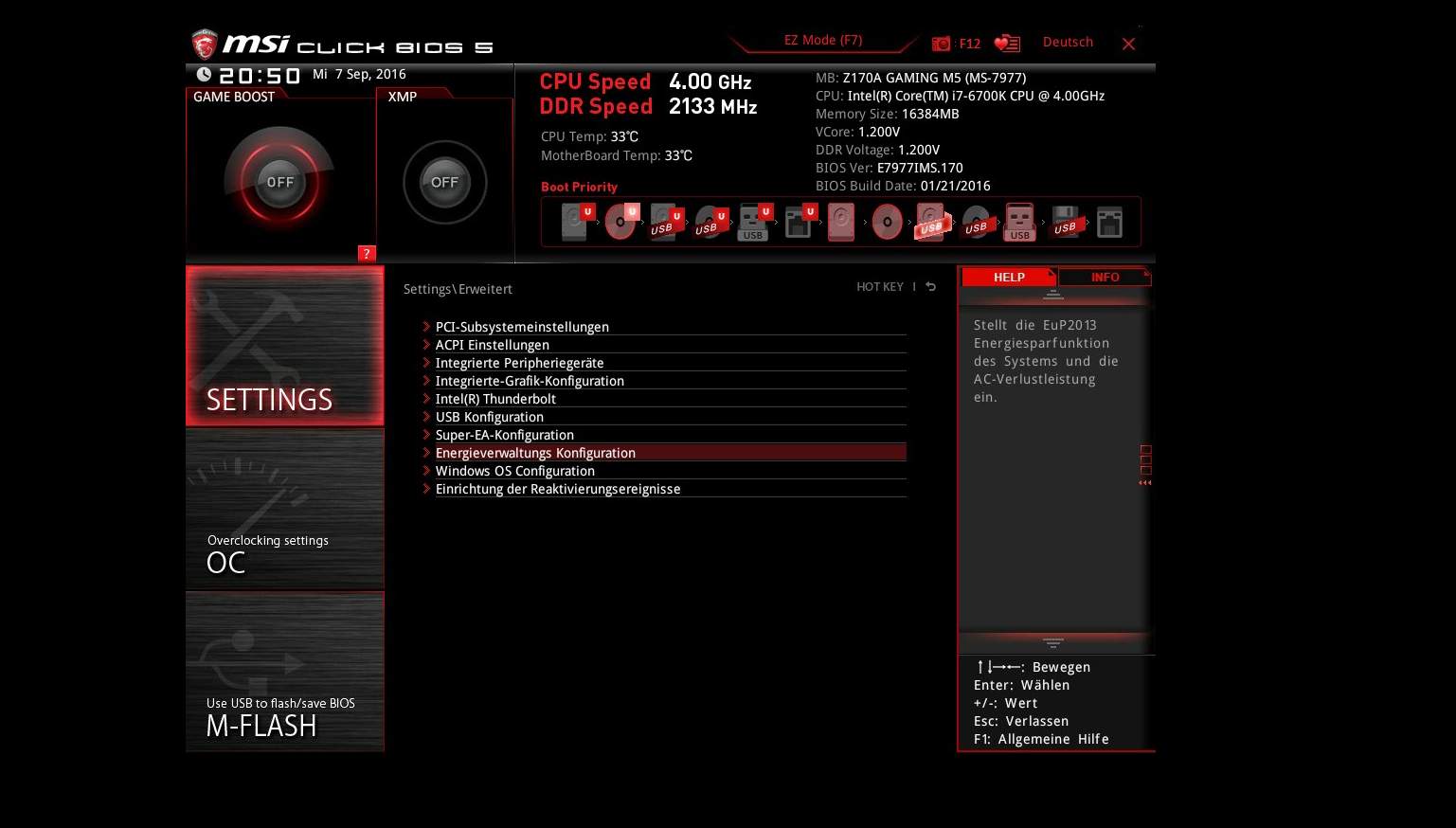Viewport: 1456px width, 828px height.
Task: Click the USB flash drive boot icon
Action: (x=1019, y=221)
